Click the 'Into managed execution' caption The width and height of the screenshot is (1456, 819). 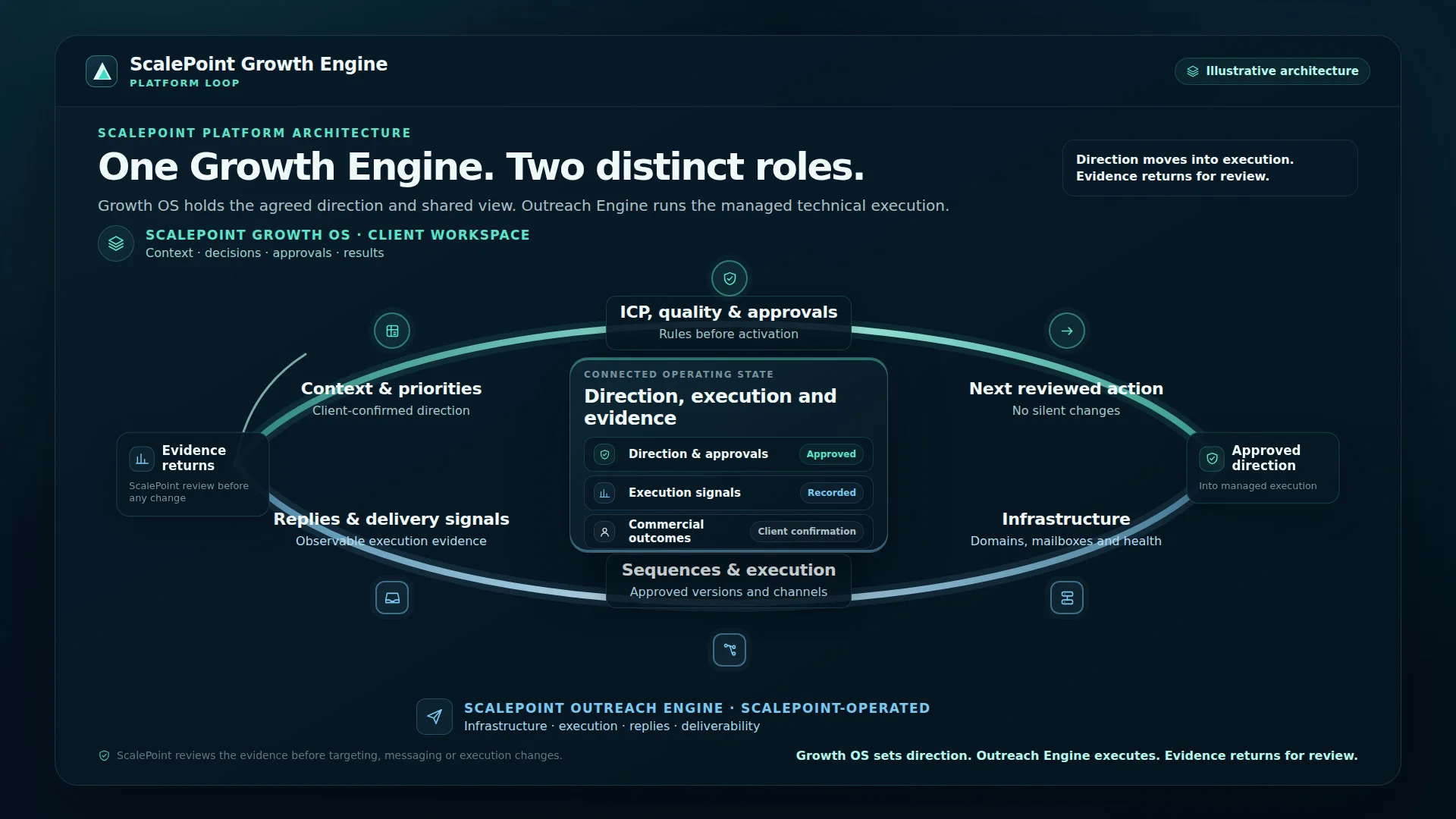pyautogui.click(x=1258, y=486)
